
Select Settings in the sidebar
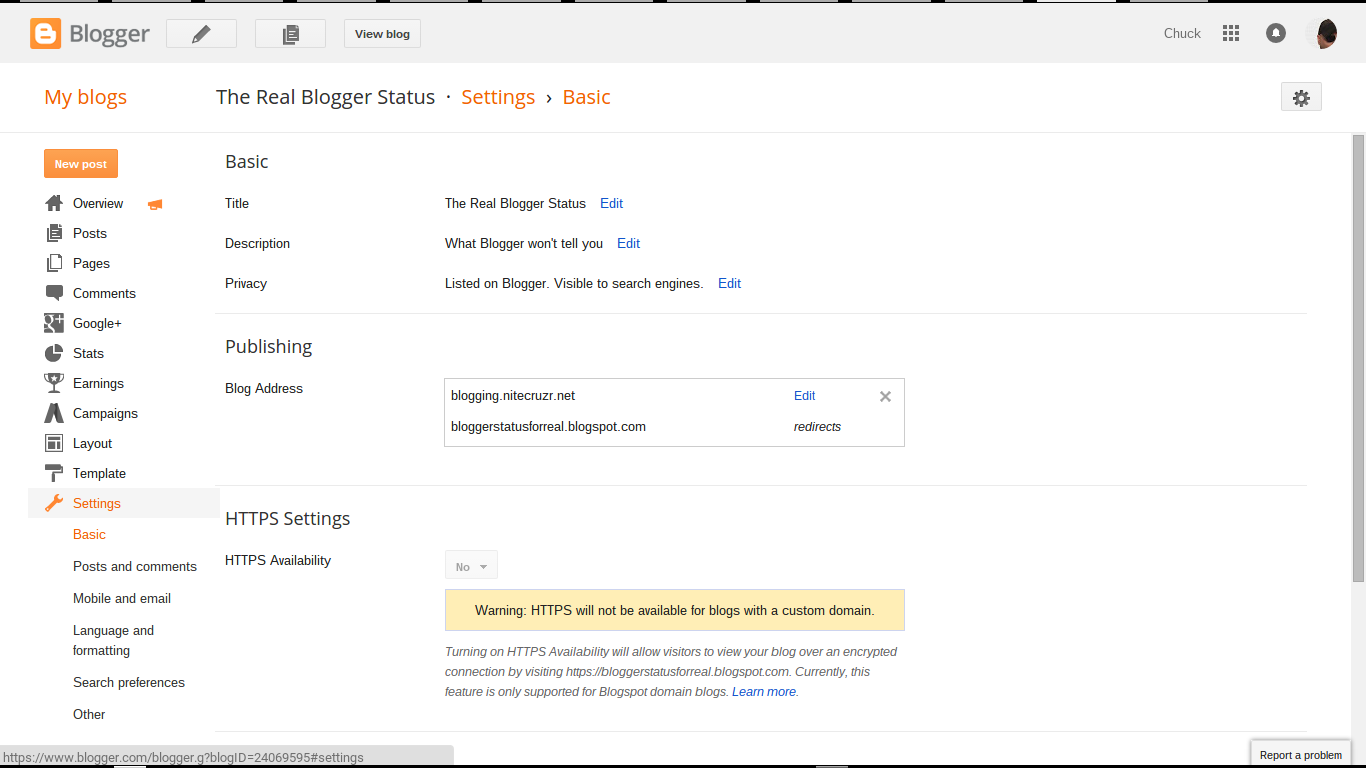(x=97, y=503)
